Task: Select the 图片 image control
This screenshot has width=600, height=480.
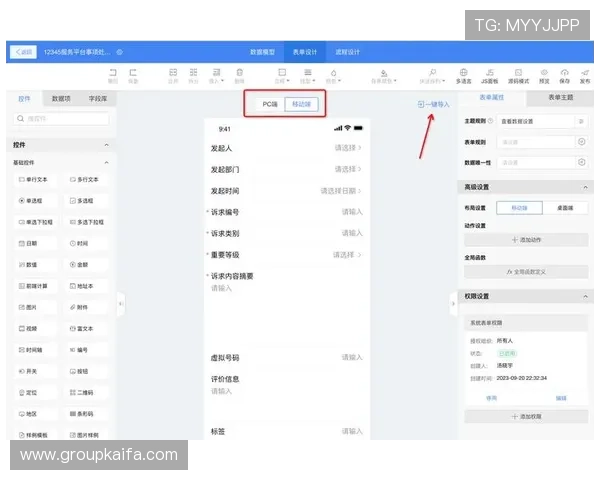Action: coord(35,307)
